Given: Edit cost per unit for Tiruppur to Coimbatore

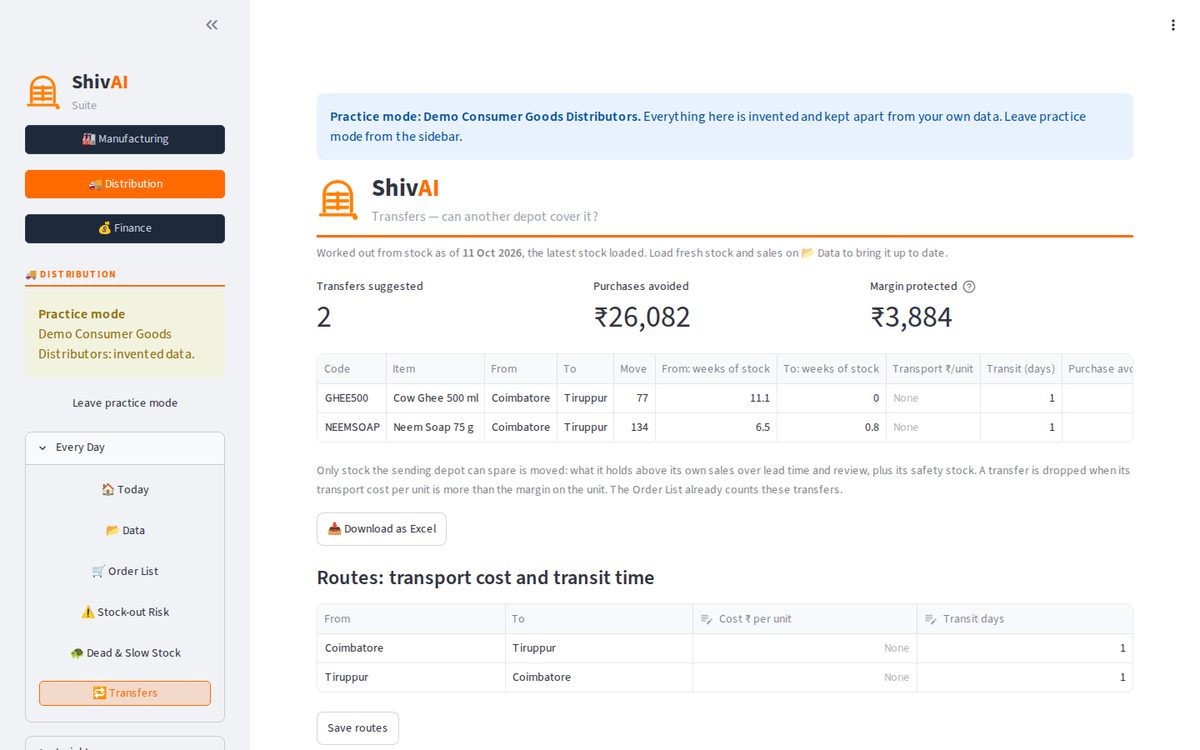Looking at the screenshot, I should 805,677.
